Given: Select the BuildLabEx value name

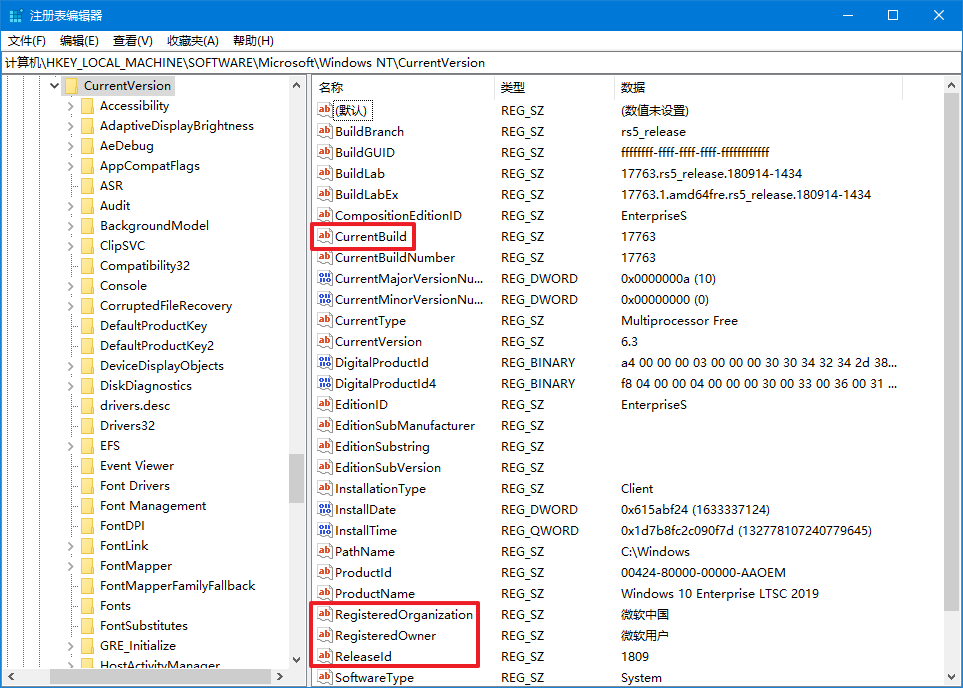Looking at the screenshot, I should tap(367, 195).
